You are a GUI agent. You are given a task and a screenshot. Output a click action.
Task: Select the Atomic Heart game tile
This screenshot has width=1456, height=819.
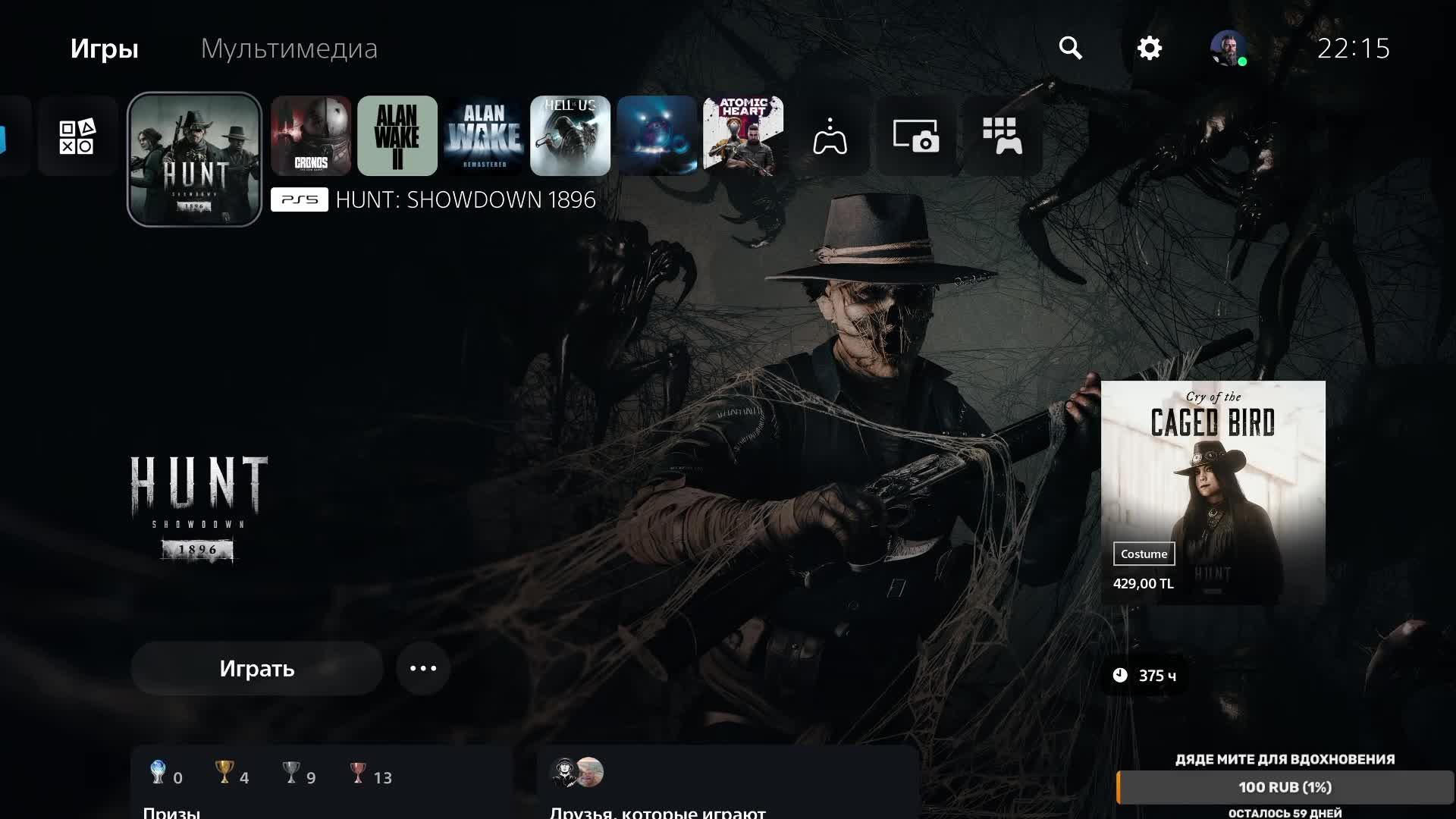point(743,136)
